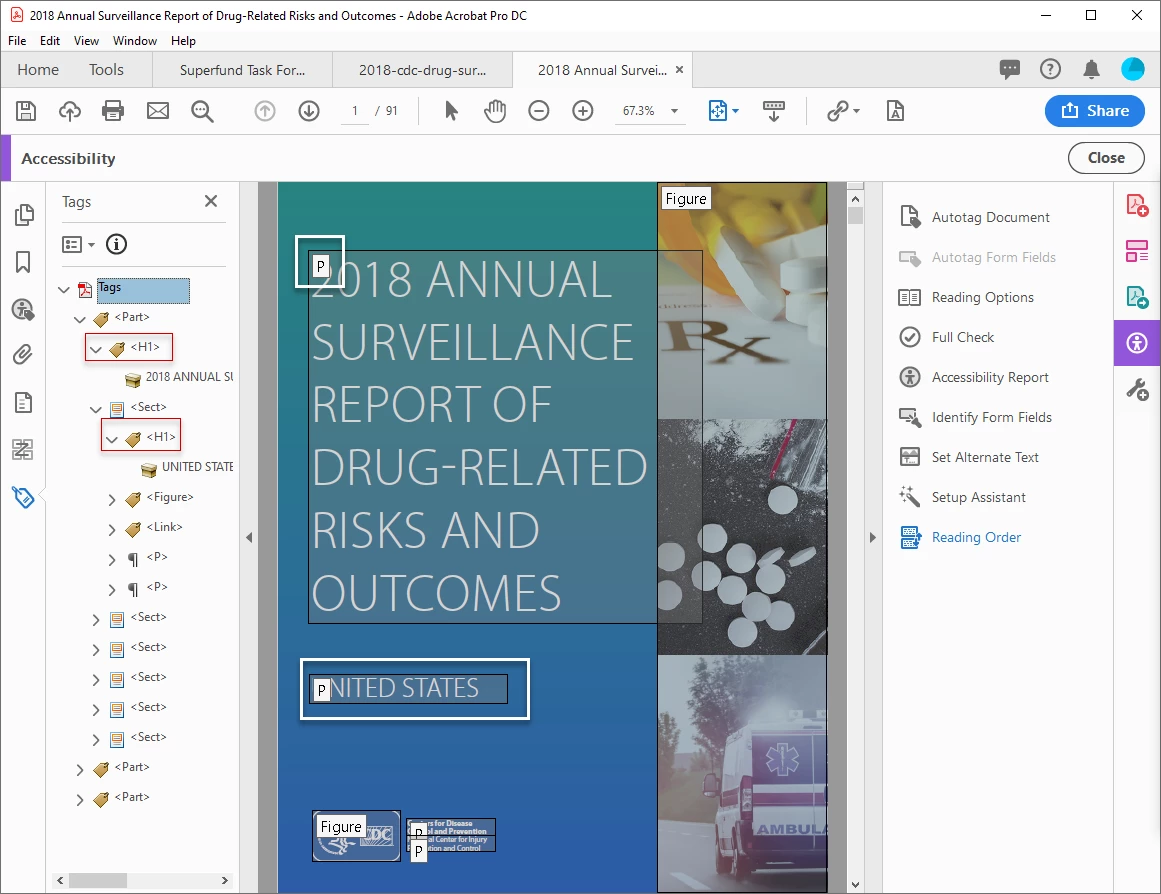This screenshot has height=894, width=1161.
Task: Click the Export PDF right rail icon
Action: point(1137,297)
